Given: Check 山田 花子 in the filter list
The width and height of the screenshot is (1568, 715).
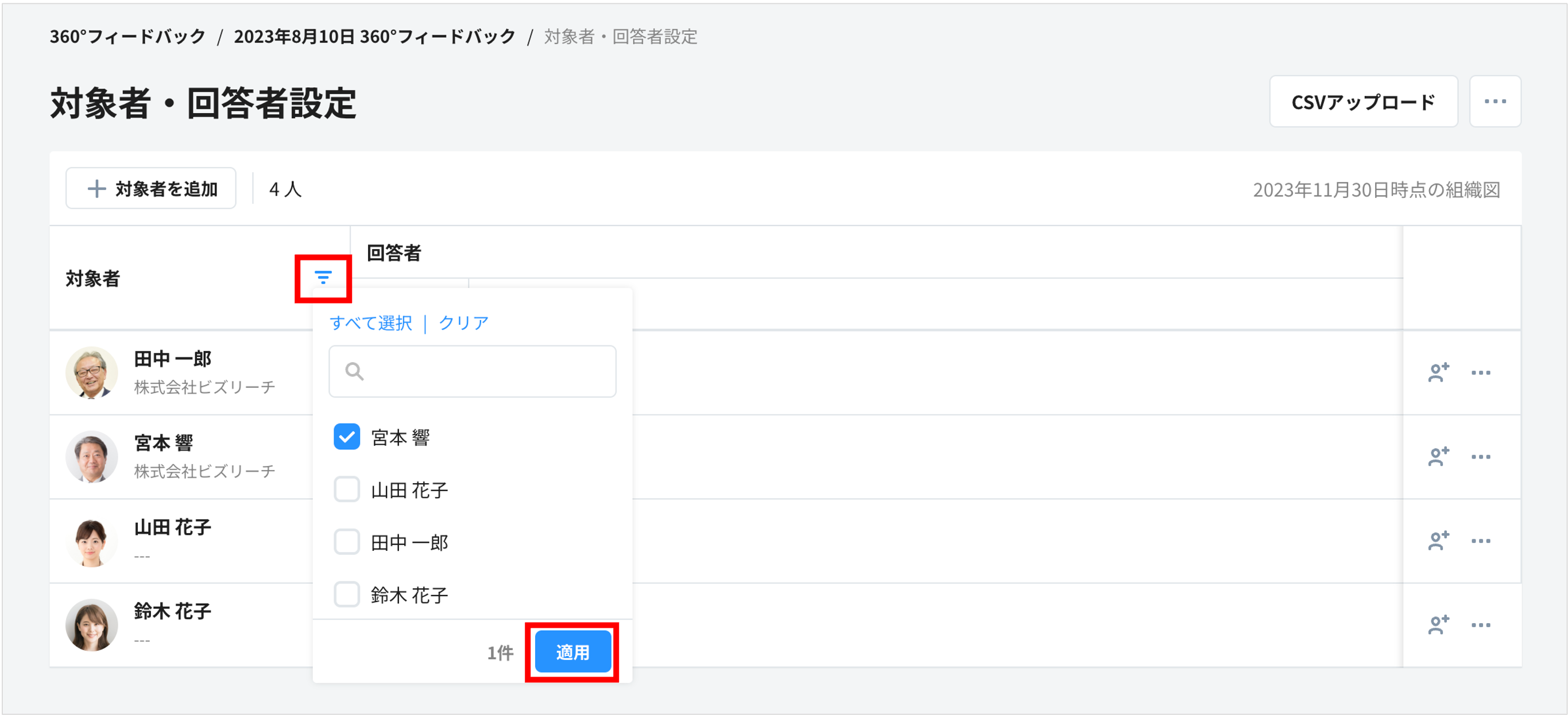Looking at the screenshot, I should (x=346, y=489).
